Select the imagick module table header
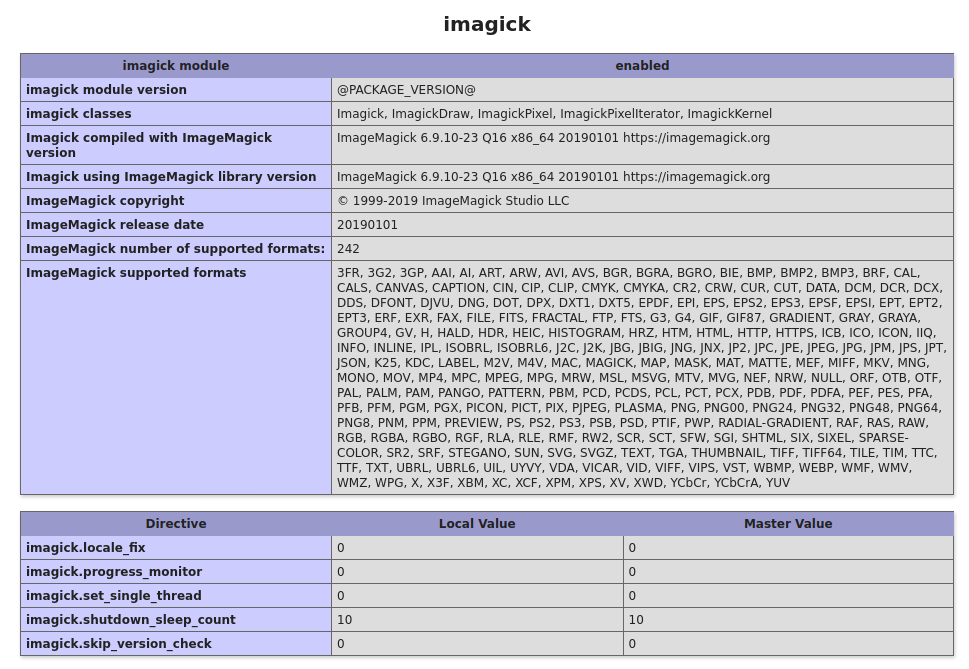The width and height of the screenshot is (969, 669). pyautogui.click(x=176, y=66)
